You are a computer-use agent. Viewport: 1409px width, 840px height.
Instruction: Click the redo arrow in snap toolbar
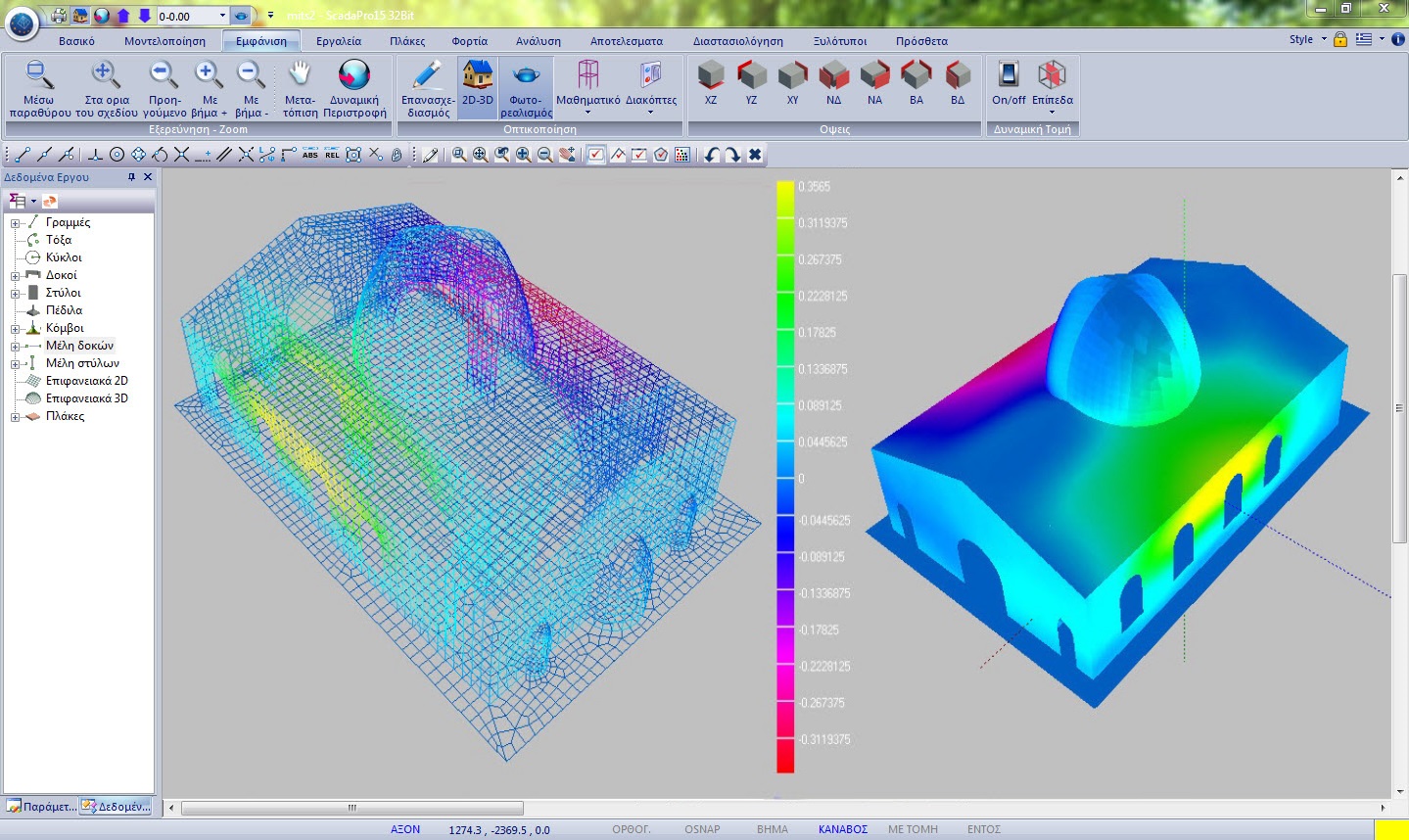tap(733, 155)
